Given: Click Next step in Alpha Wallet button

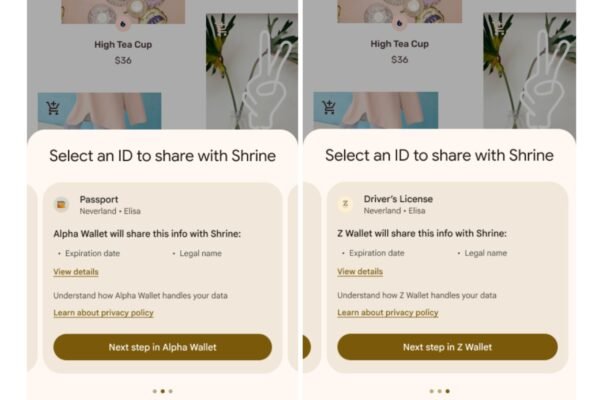Looking at the screenshot, I should [x=163, y=347].
